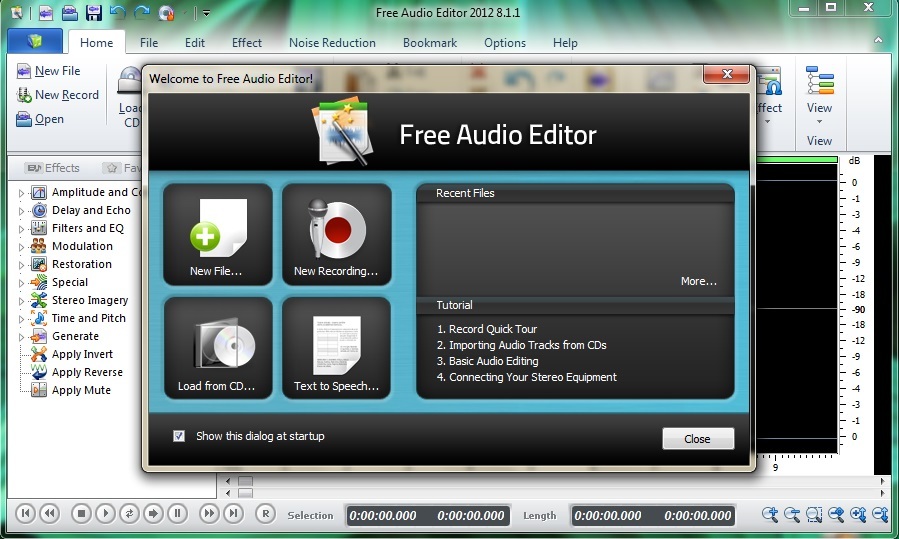Open the File ribbon tab
Image resolution: width=899 pixels, height=539 pixels.
pyautogui.click(x=149, y=42)
